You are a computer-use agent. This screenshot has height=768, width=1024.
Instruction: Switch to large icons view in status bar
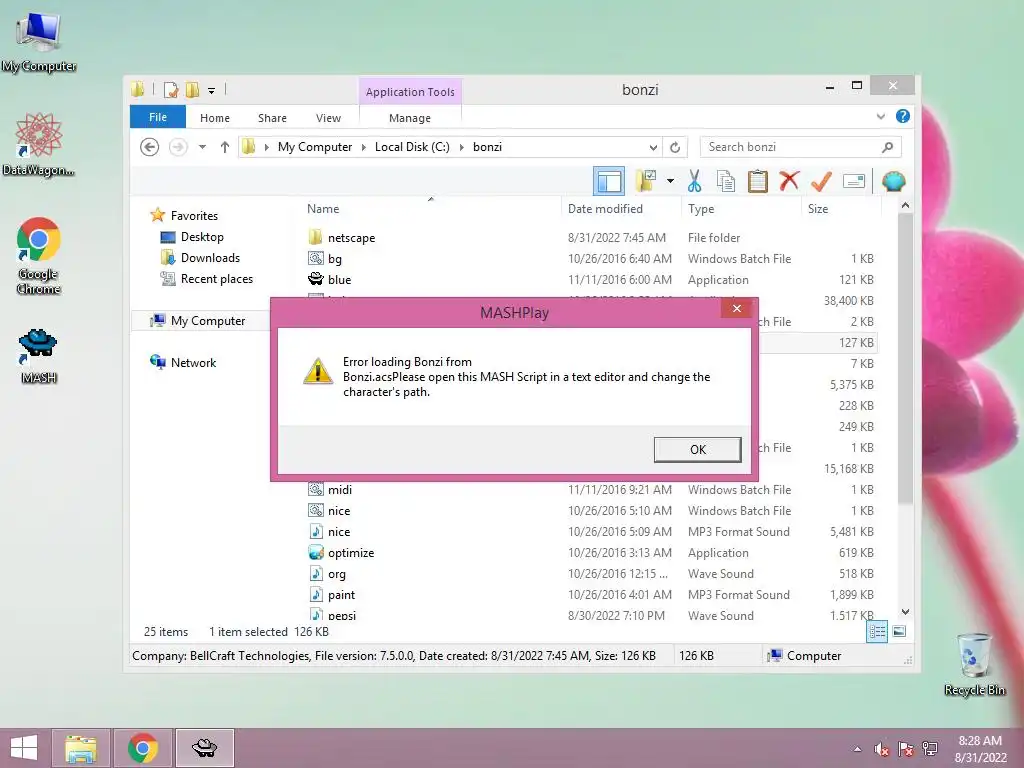tap(899, 632)
